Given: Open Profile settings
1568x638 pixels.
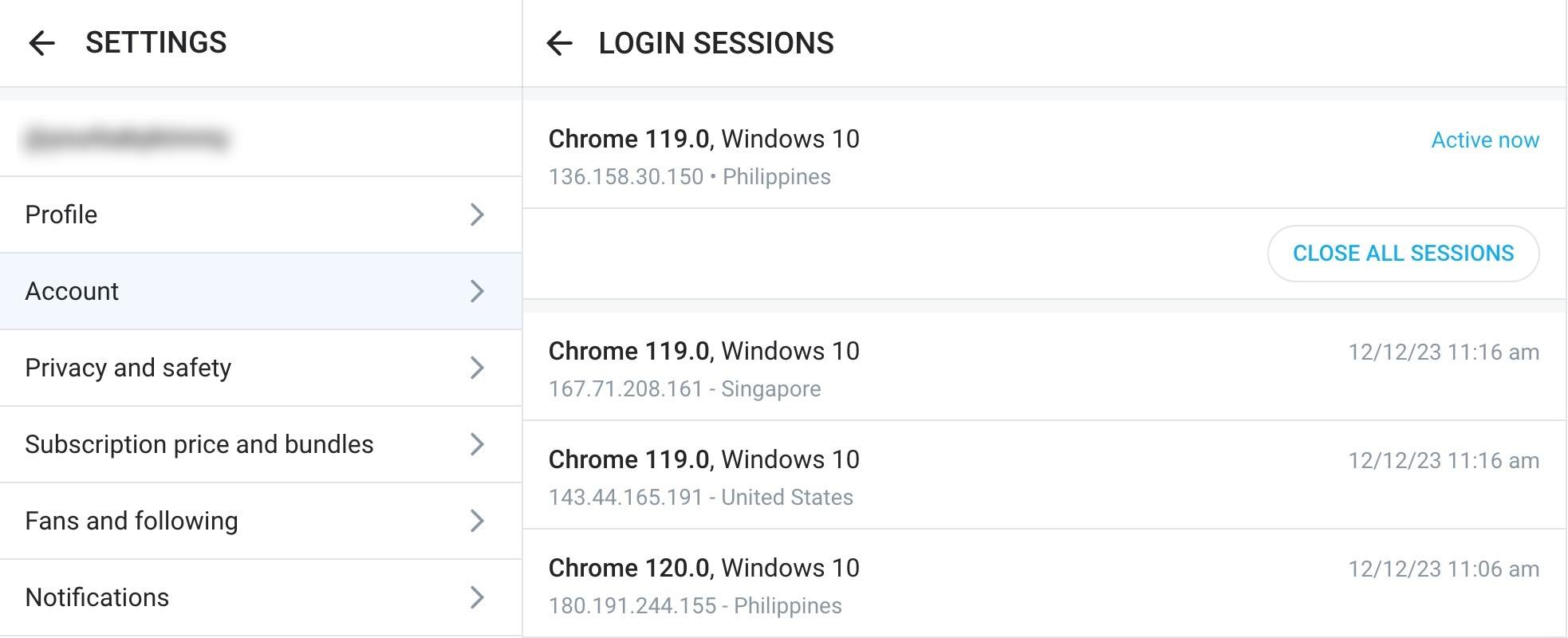Looking at the screenshot, I should (261, 215).
